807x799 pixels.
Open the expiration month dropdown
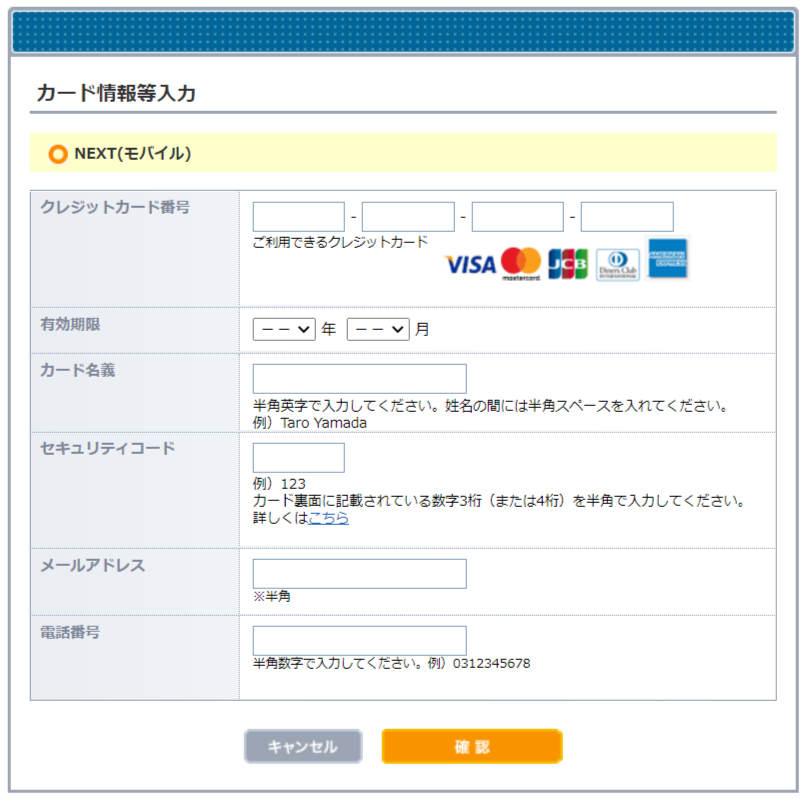click(378, 328)
